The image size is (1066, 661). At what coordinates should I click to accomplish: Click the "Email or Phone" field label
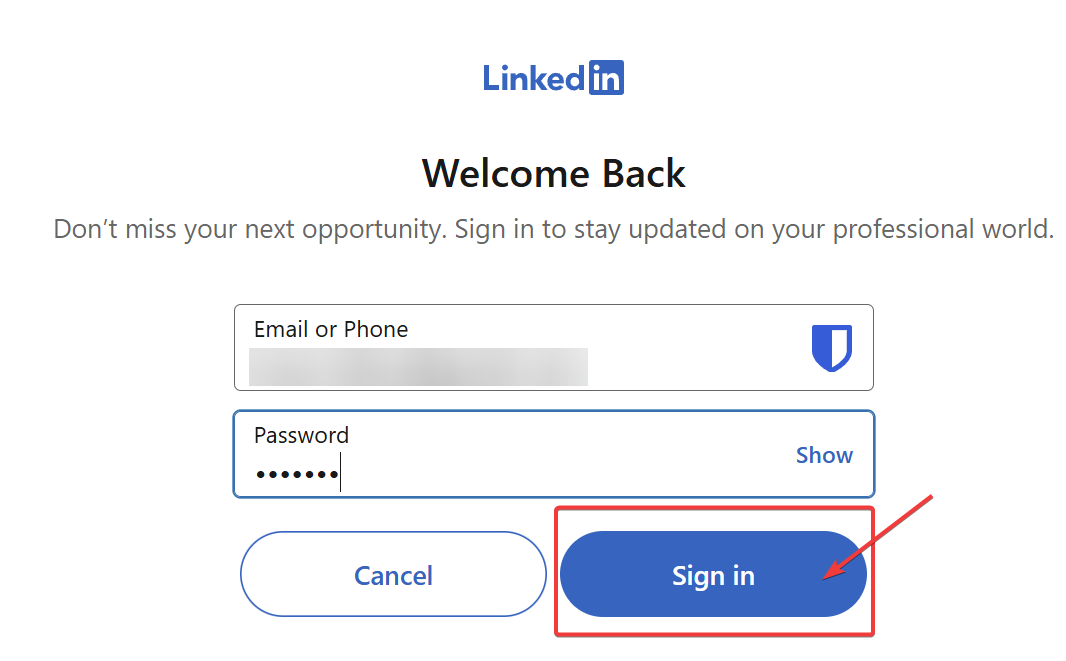click(x=331, y=329)
